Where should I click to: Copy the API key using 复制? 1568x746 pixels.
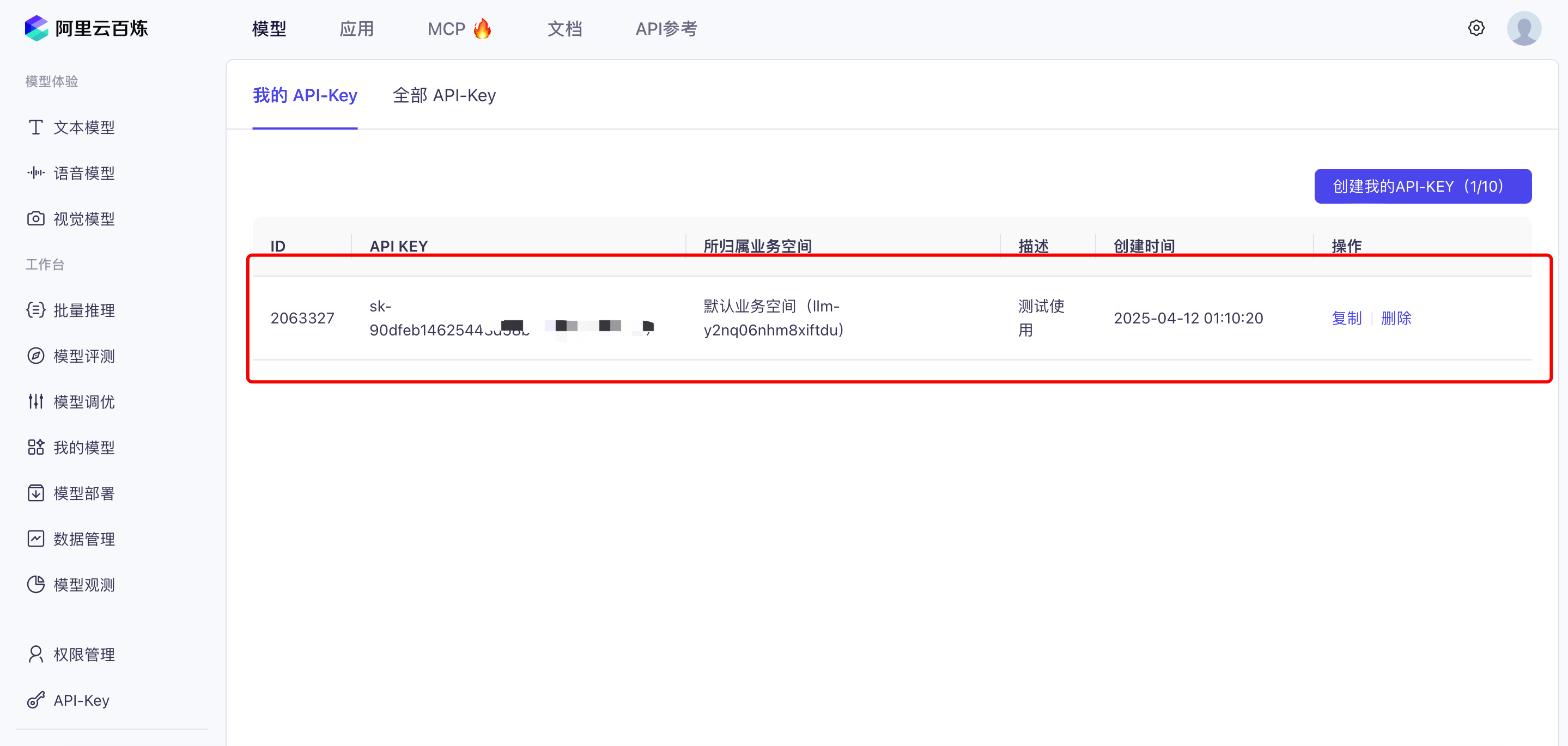(1346, 317)
